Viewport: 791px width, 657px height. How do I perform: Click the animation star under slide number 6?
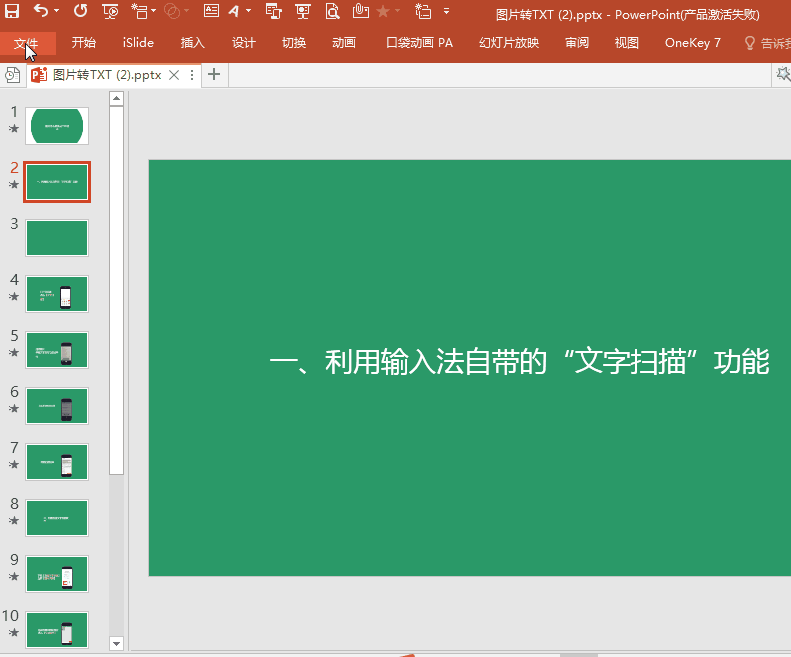pyautogui.click(x=14, y=408)
